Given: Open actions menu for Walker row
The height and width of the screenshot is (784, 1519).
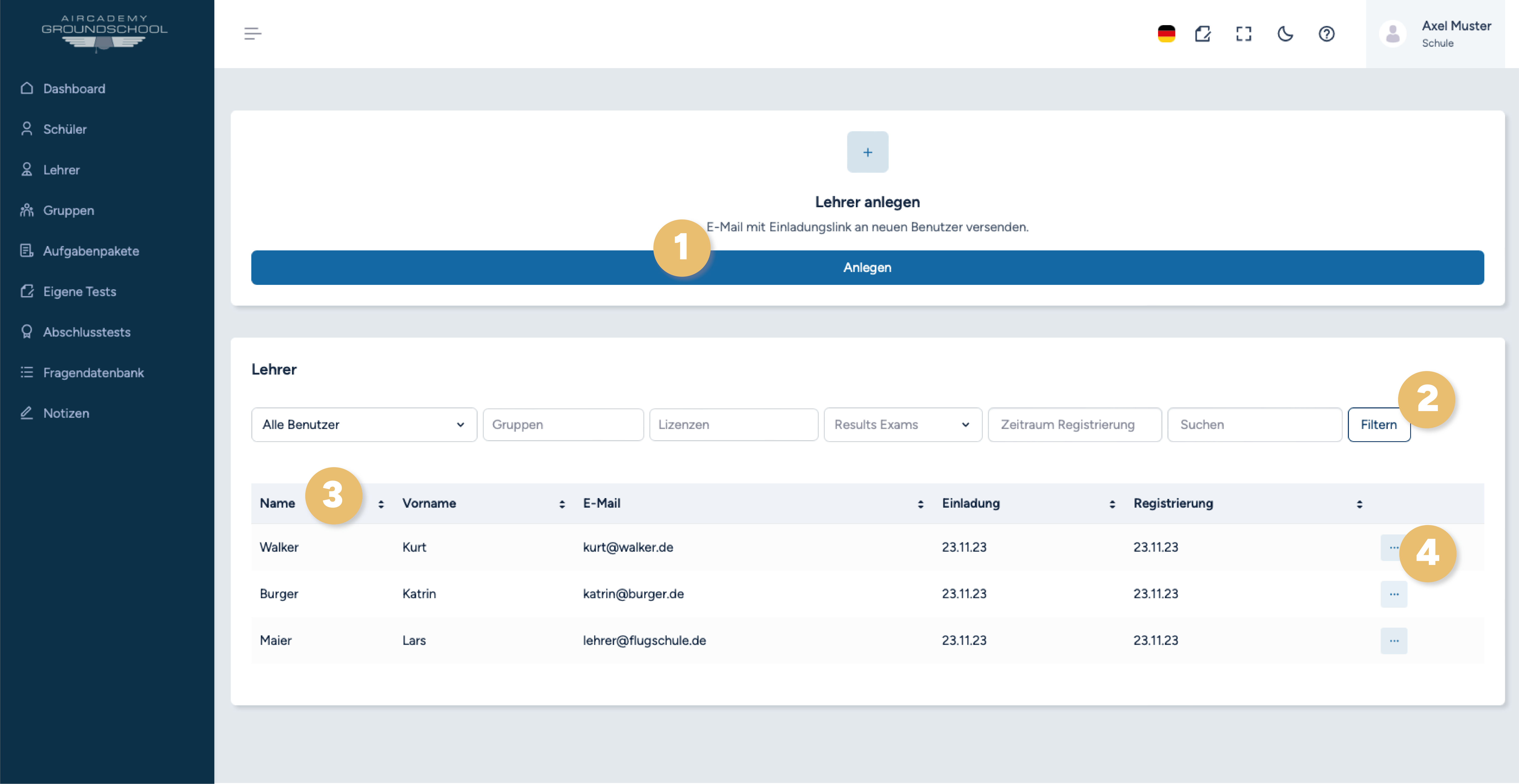Looking at the screenshot, I should (1393, 548).
